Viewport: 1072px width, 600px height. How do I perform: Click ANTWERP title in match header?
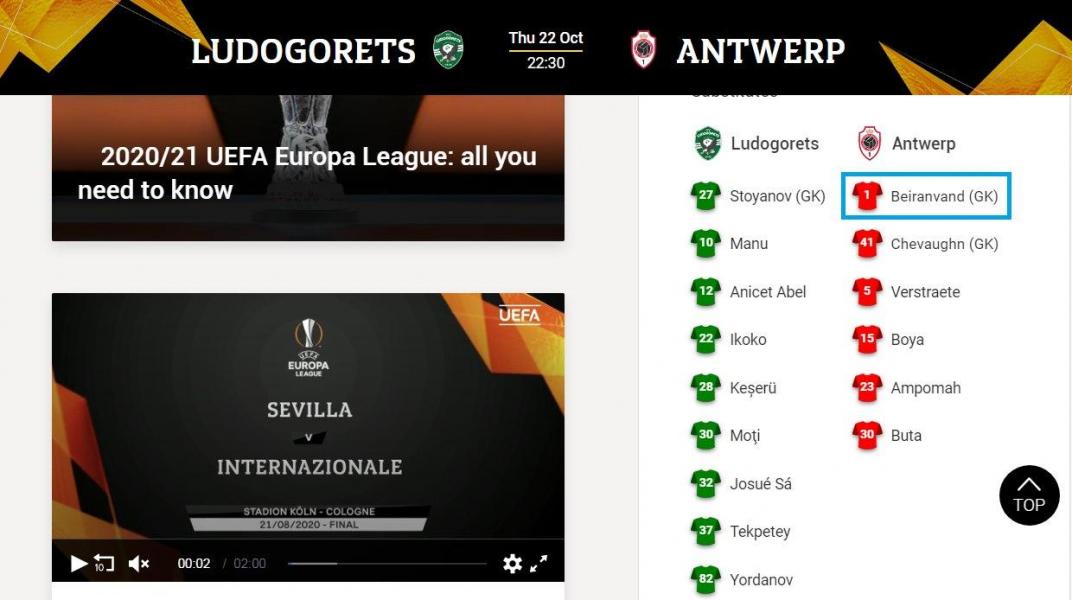761,51
